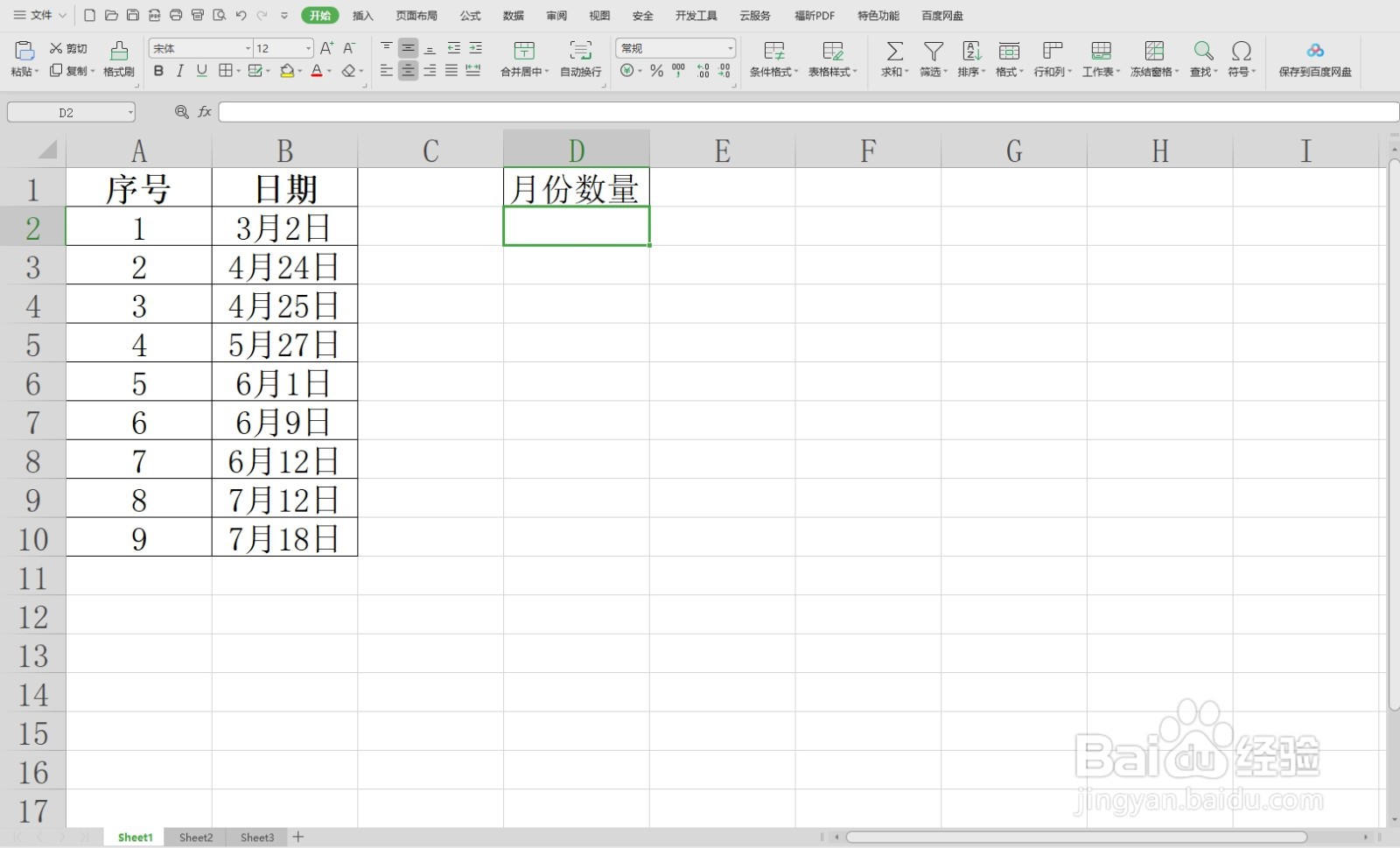Click the Wrap Text (自动换行) icon
Viewport: 1400px width, 848px height.
[580, 51]
